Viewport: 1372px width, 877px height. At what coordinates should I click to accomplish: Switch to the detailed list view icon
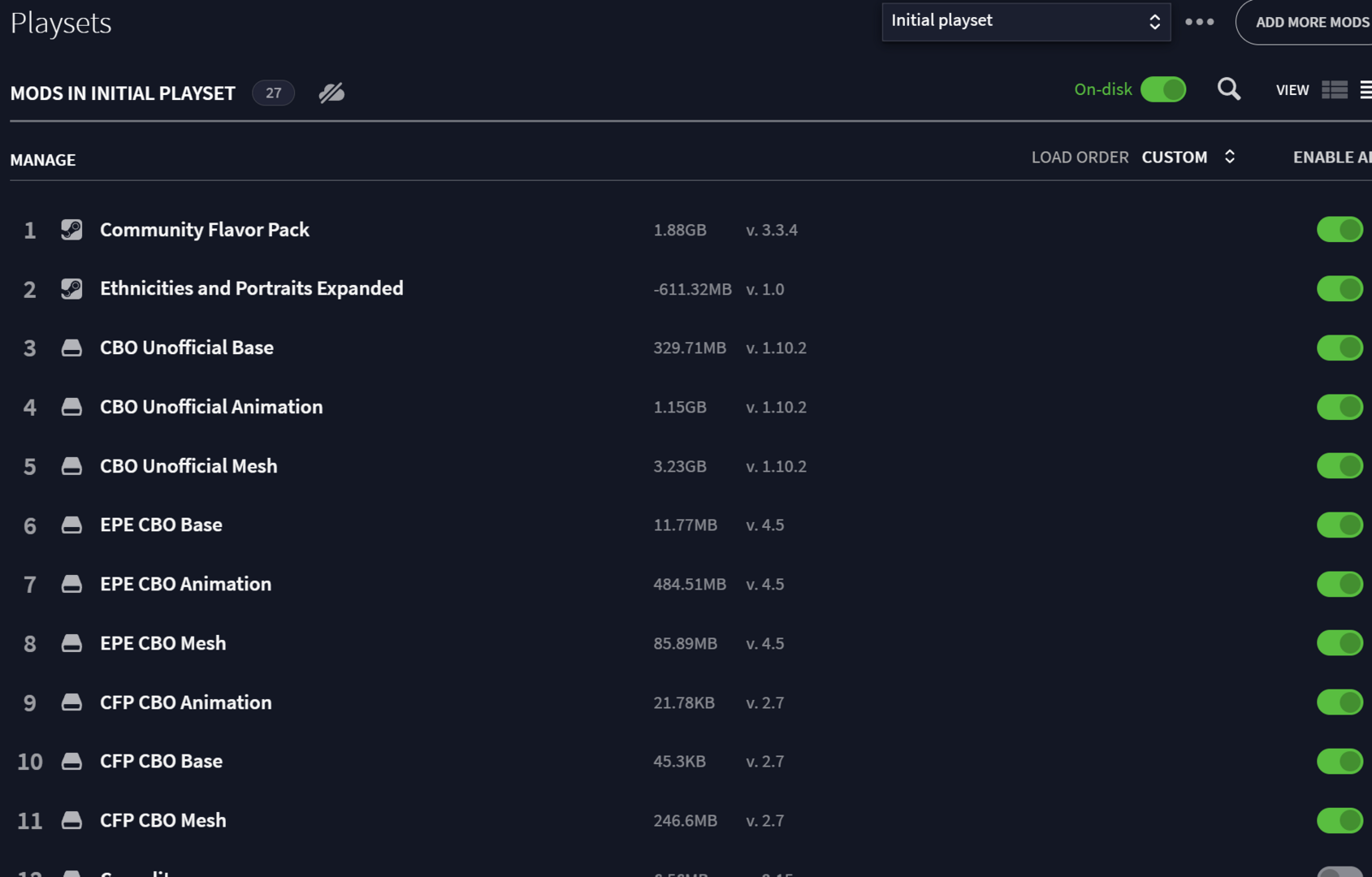[x=1335, y=90]
